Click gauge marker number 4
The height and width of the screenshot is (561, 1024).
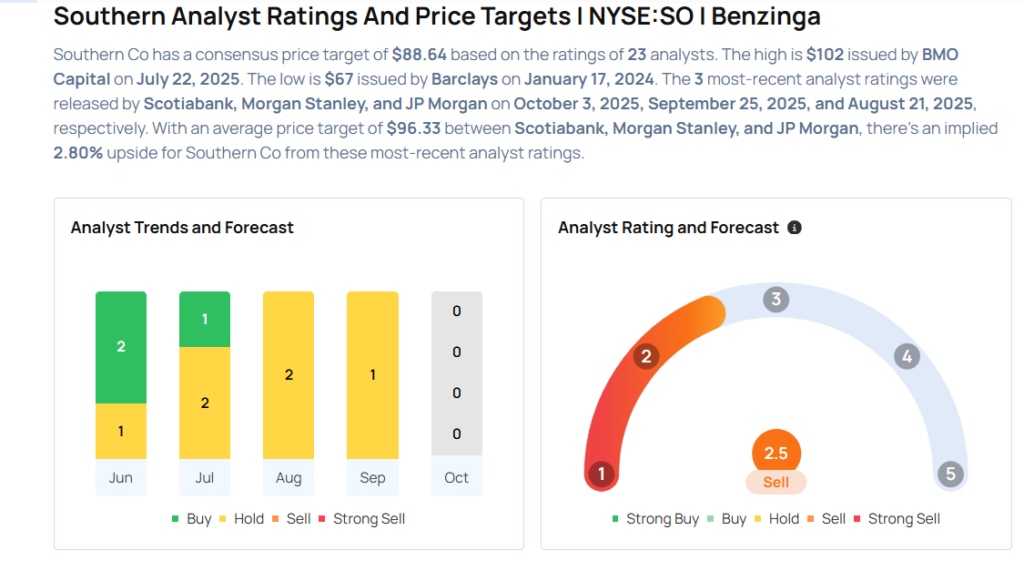tap(906, 356)
